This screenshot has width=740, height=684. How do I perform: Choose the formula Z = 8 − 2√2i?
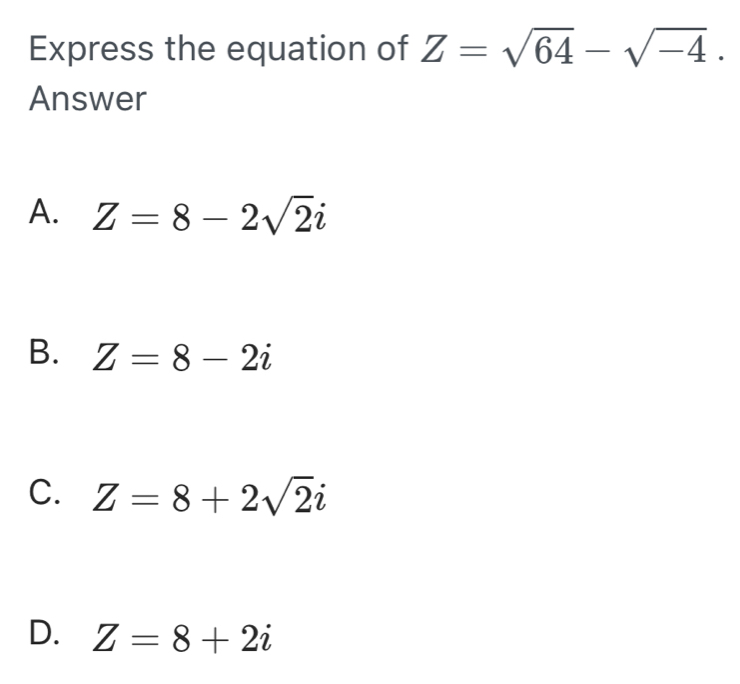209,216
